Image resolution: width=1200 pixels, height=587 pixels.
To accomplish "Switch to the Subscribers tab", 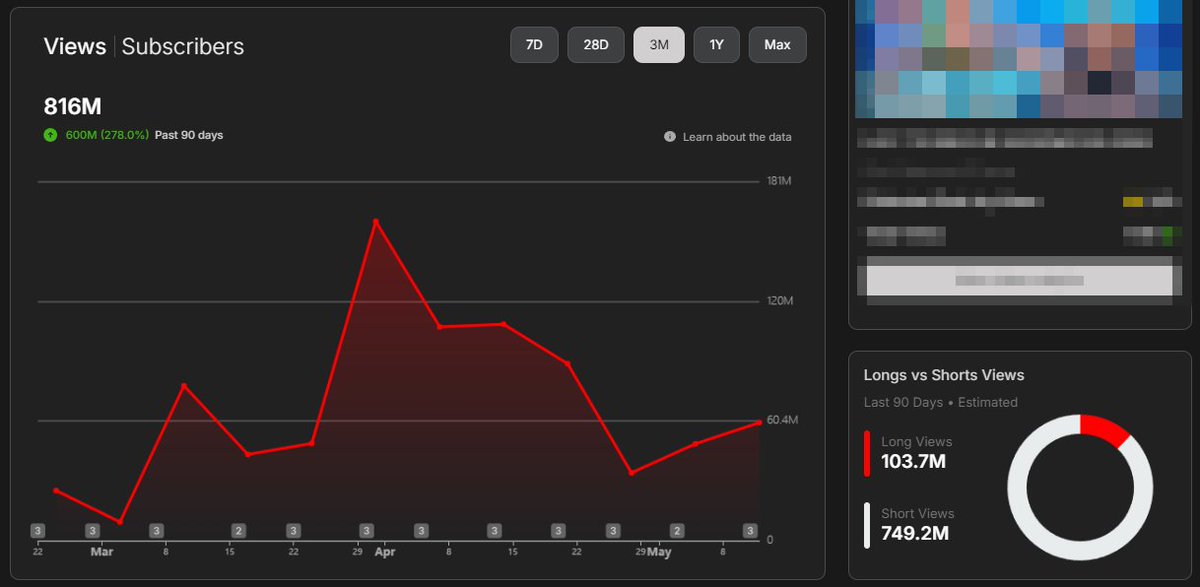I will click(x=183, y=46).
